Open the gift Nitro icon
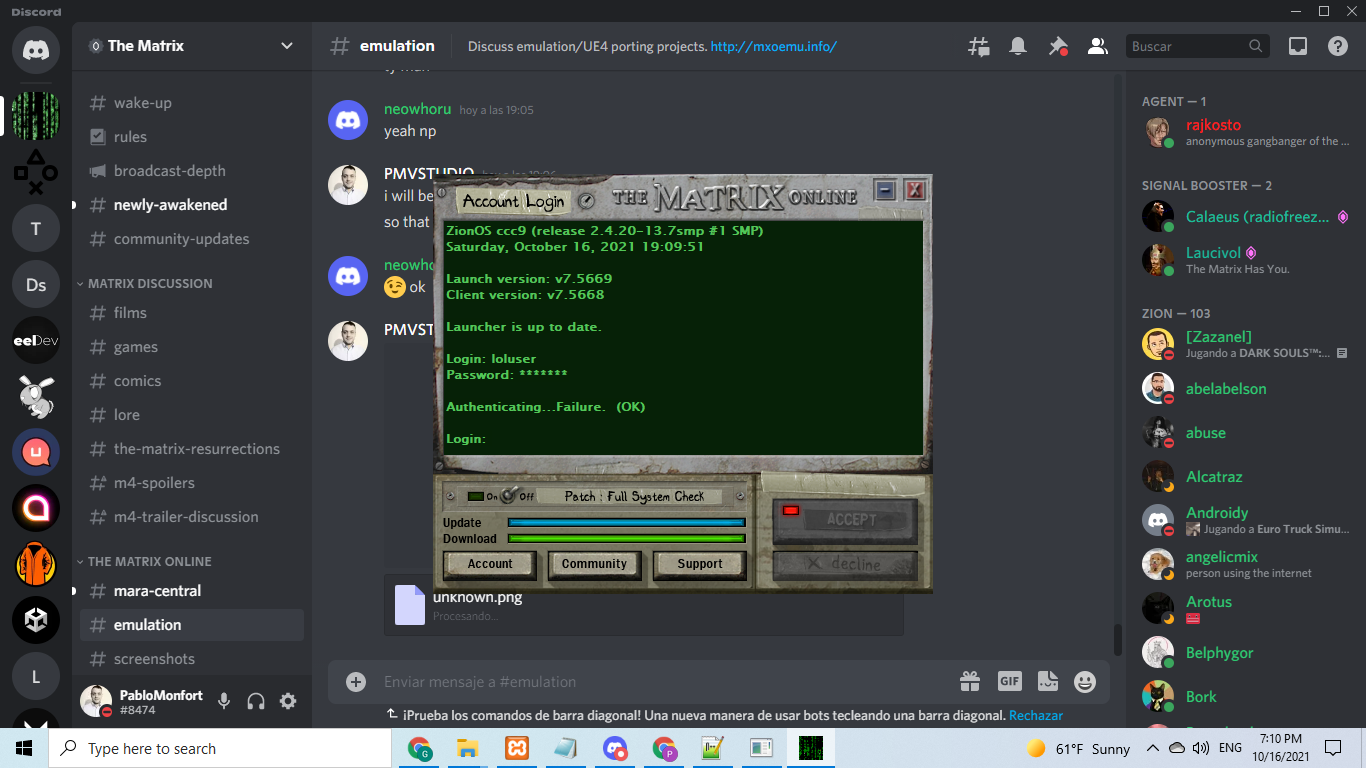The width and height of the screenshot is (1366, 768). point(970,682)
